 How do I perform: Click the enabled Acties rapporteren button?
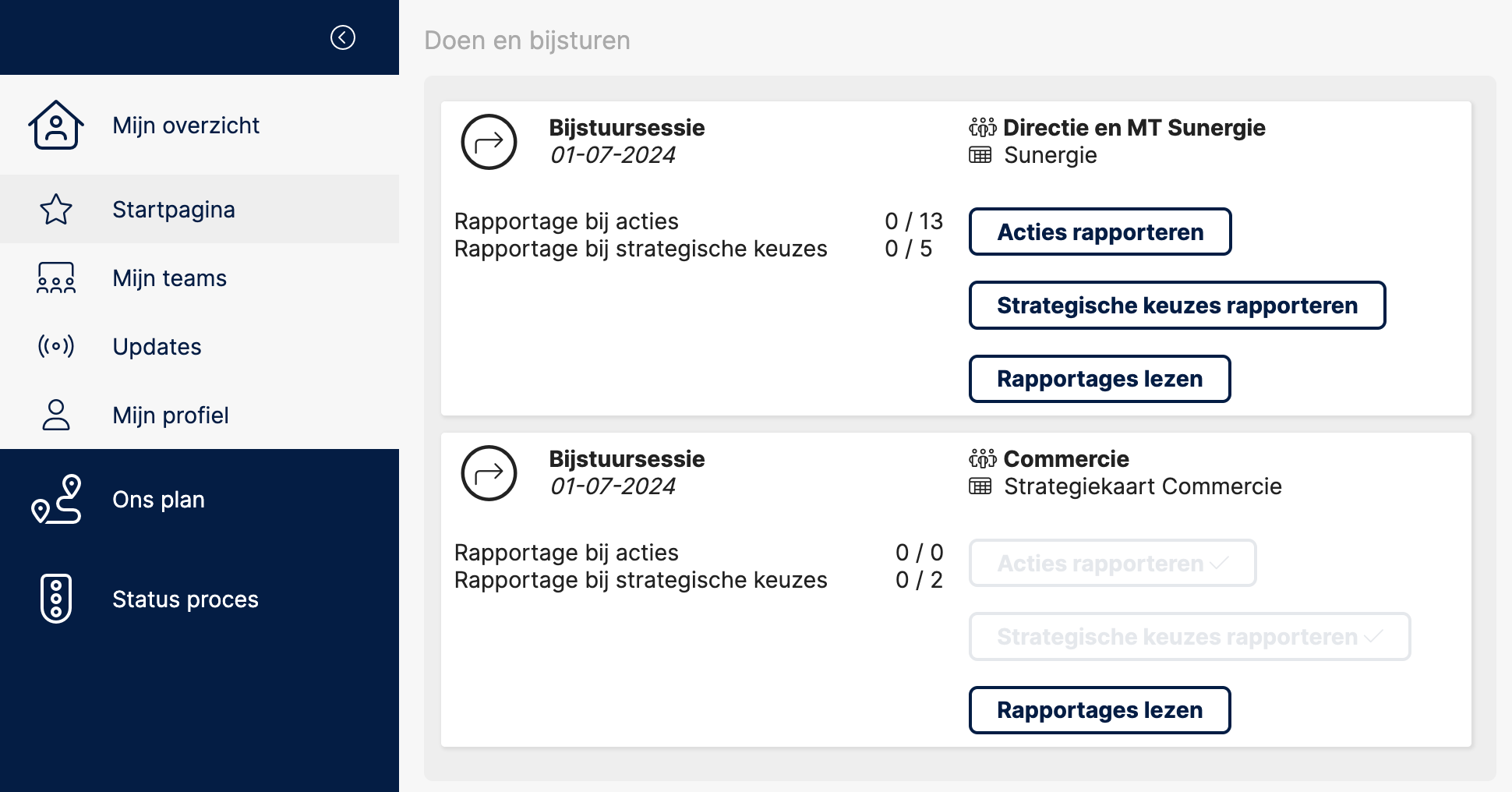pyautogui.click(x=1100, y=232)
